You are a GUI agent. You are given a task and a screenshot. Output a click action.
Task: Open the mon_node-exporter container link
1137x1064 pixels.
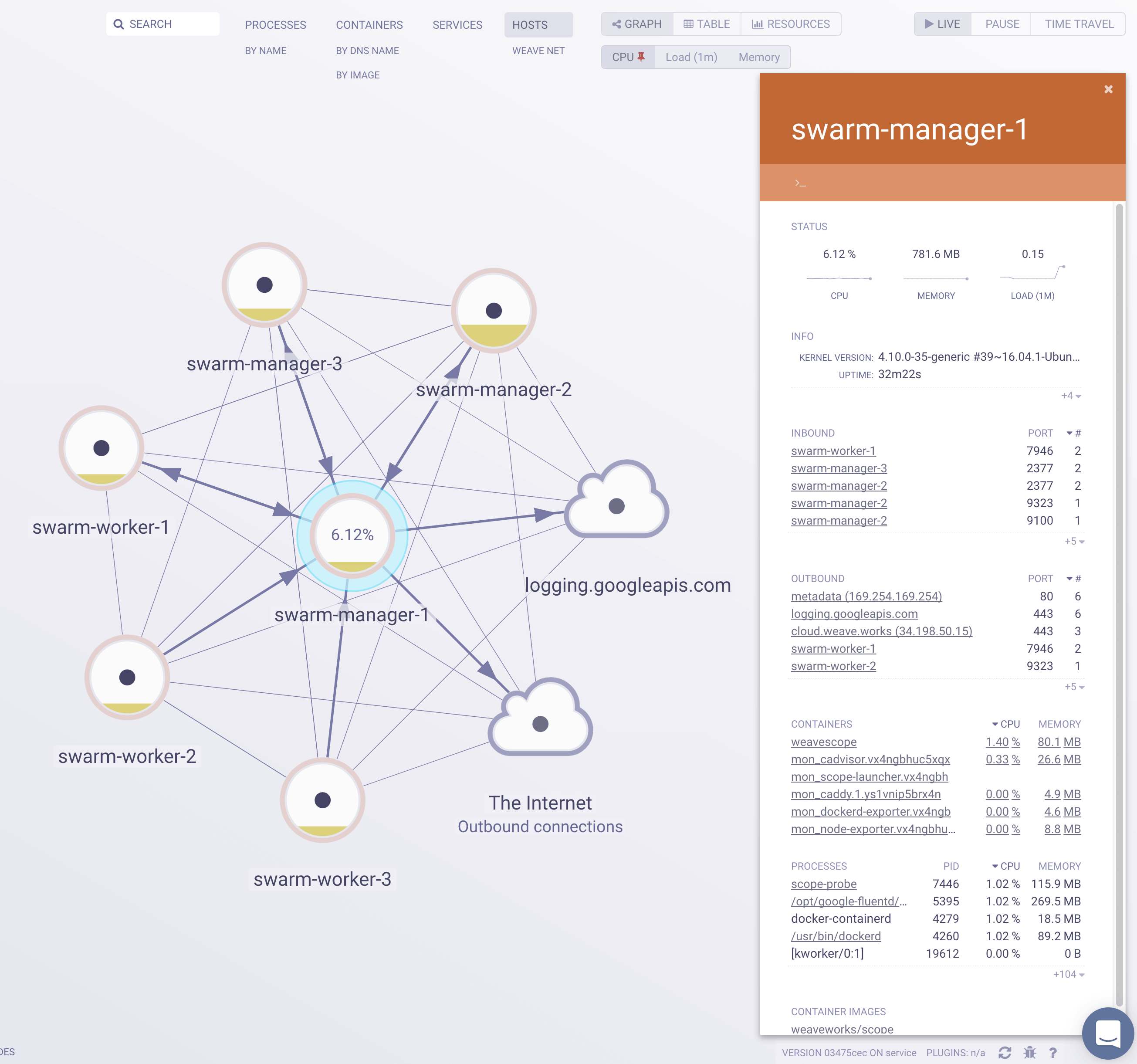[873, 829]
